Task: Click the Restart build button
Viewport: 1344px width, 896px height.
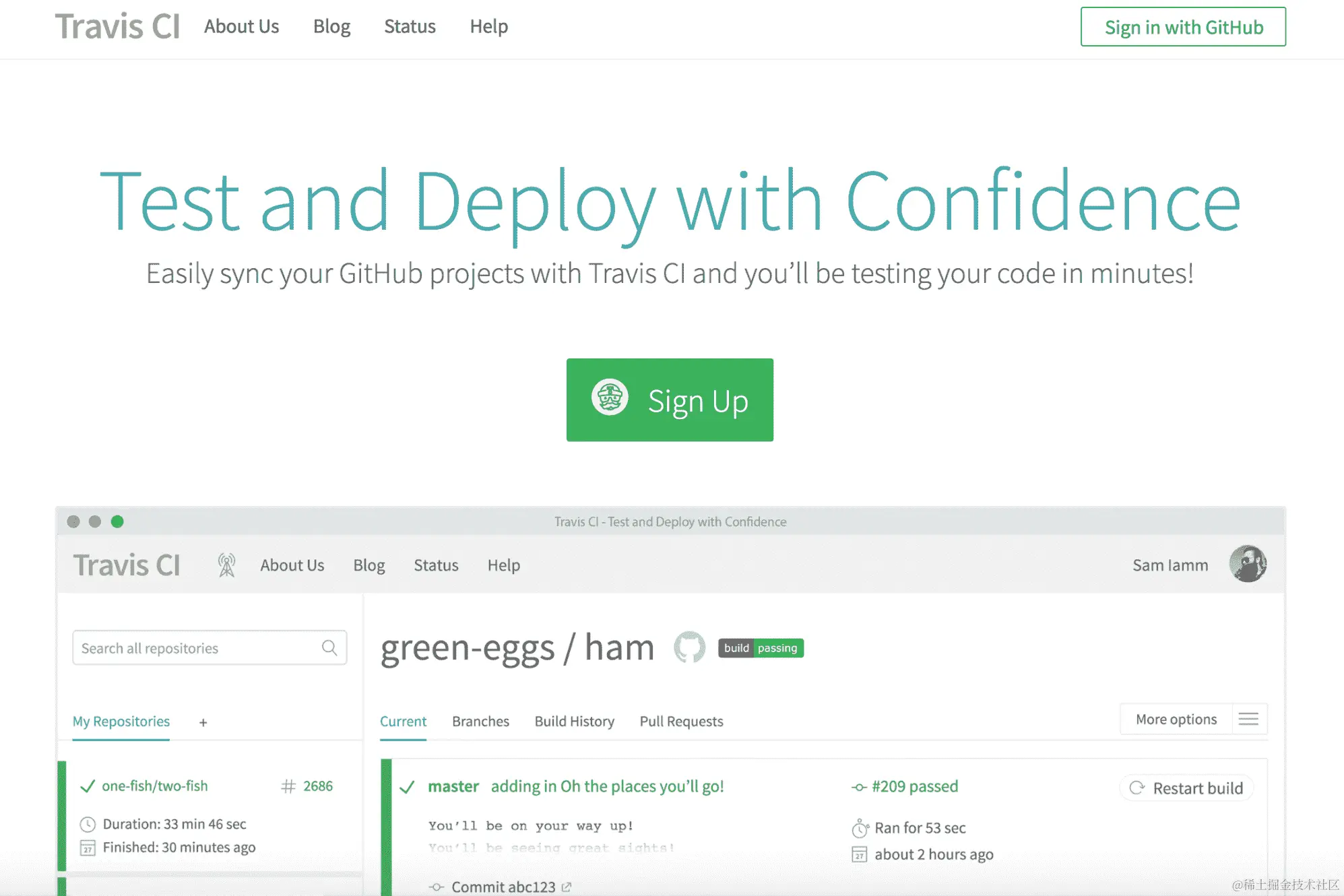Action: [1187, 788]
